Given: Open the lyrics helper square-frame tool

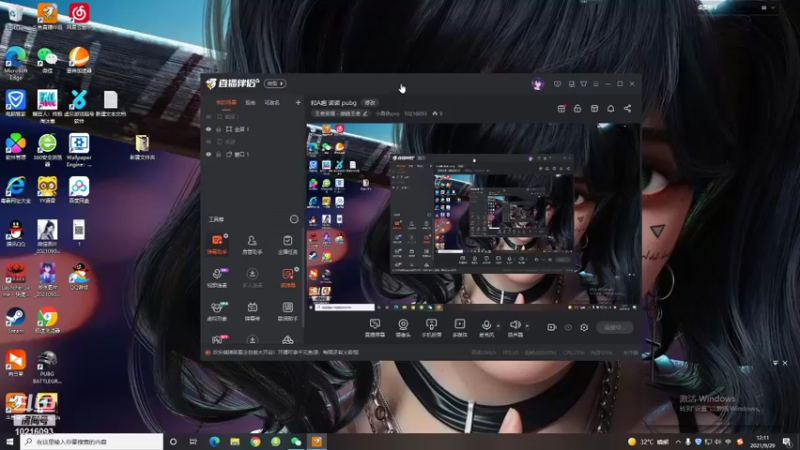Looking at the screenshot, I should 288,311.
